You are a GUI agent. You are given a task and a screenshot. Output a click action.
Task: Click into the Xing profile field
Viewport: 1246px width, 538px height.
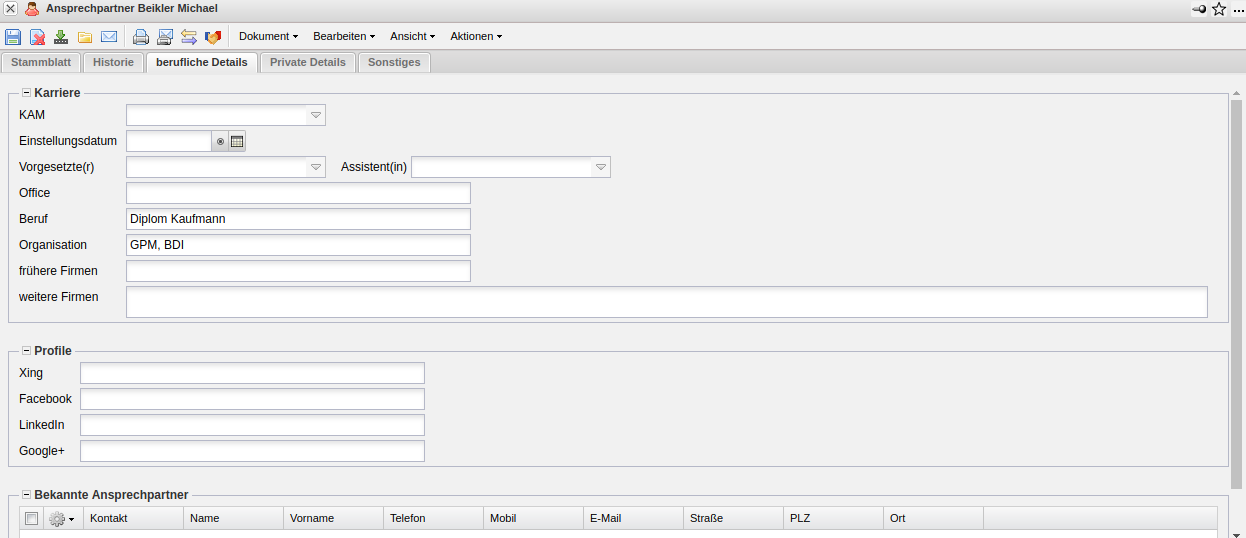pos(252,373)
